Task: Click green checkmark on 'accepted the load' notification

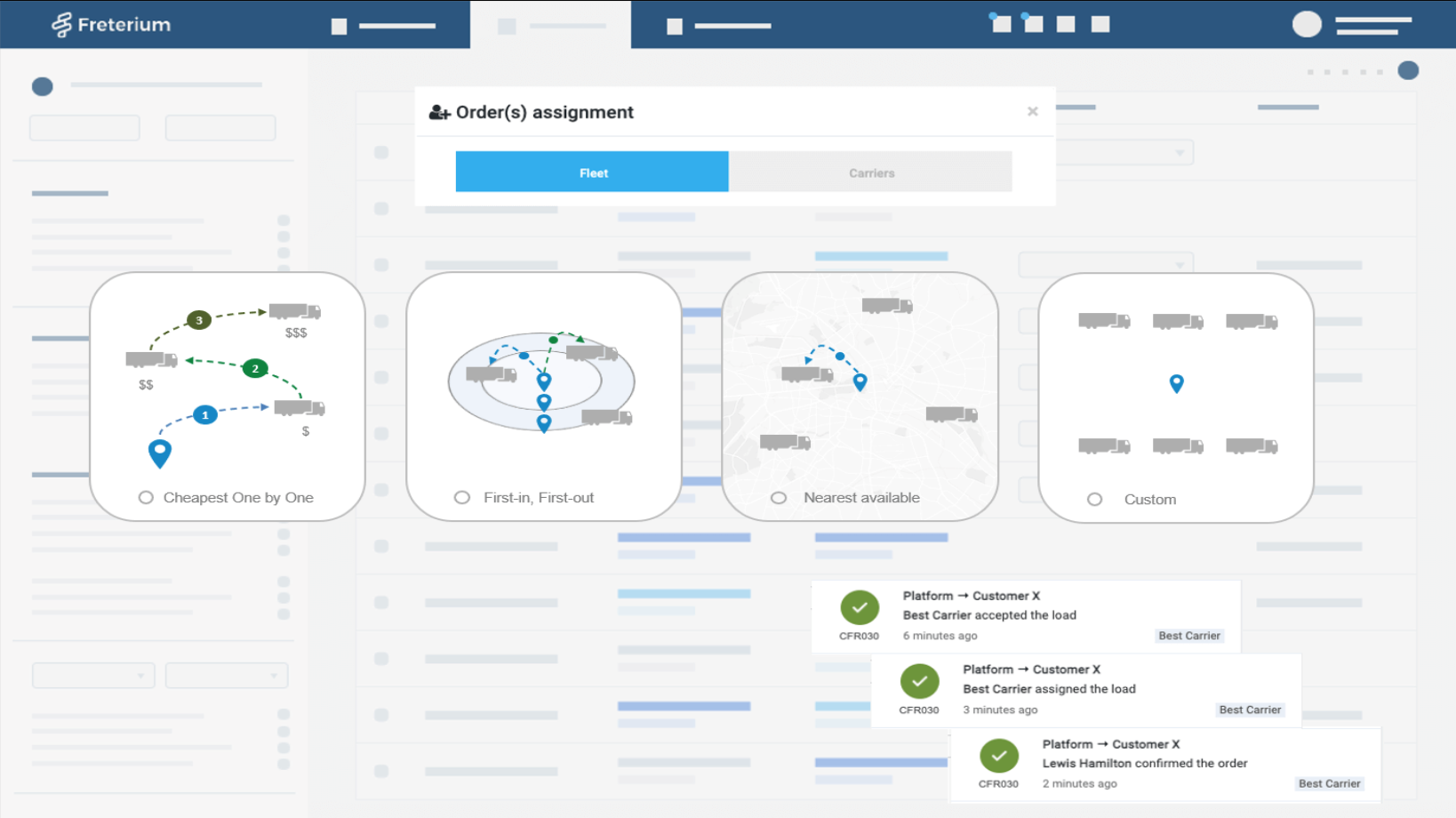Action: [859, 608]
